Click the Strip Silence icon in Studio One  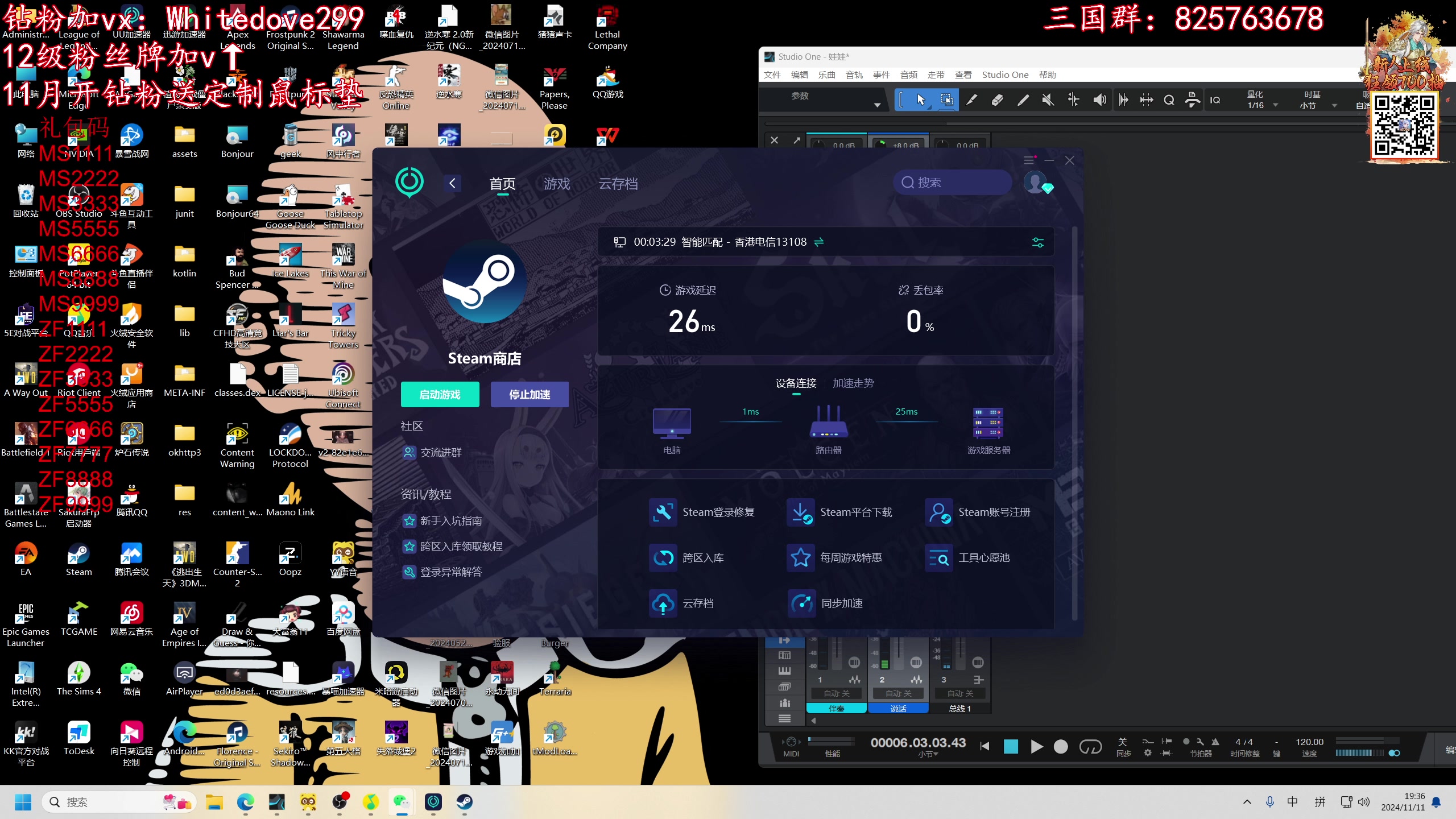(1147, 100)
